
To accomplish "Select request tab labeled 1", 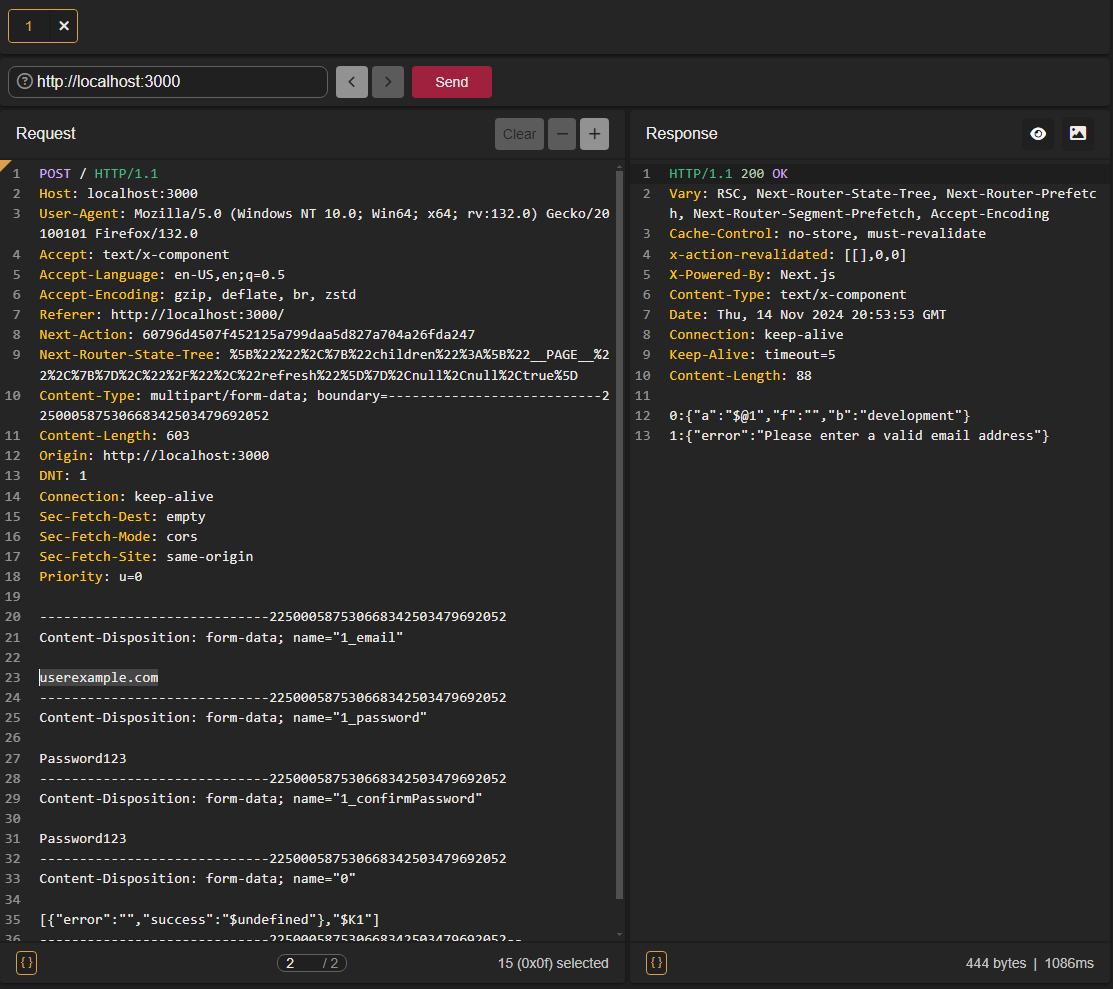I will pyautogui.click(x=27, y=26).
